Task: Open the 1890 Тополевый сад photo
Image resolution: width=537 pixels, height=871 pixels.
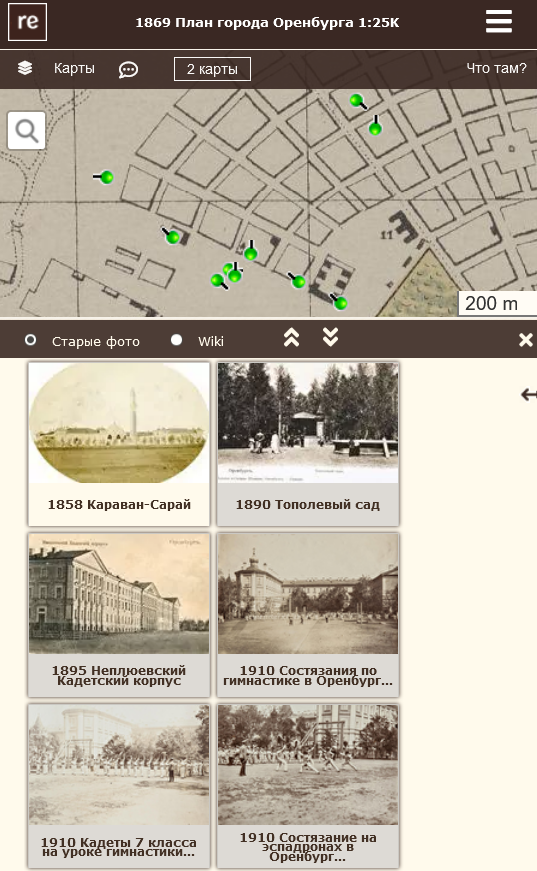Action: (308, 444)
